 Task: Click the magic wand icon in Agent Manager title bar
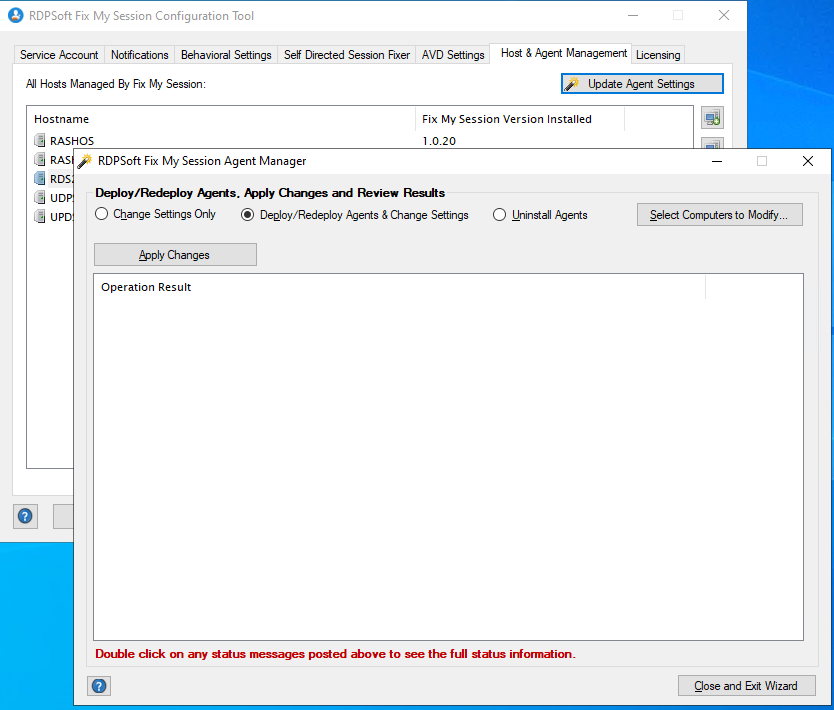click(x=85, y=161)
